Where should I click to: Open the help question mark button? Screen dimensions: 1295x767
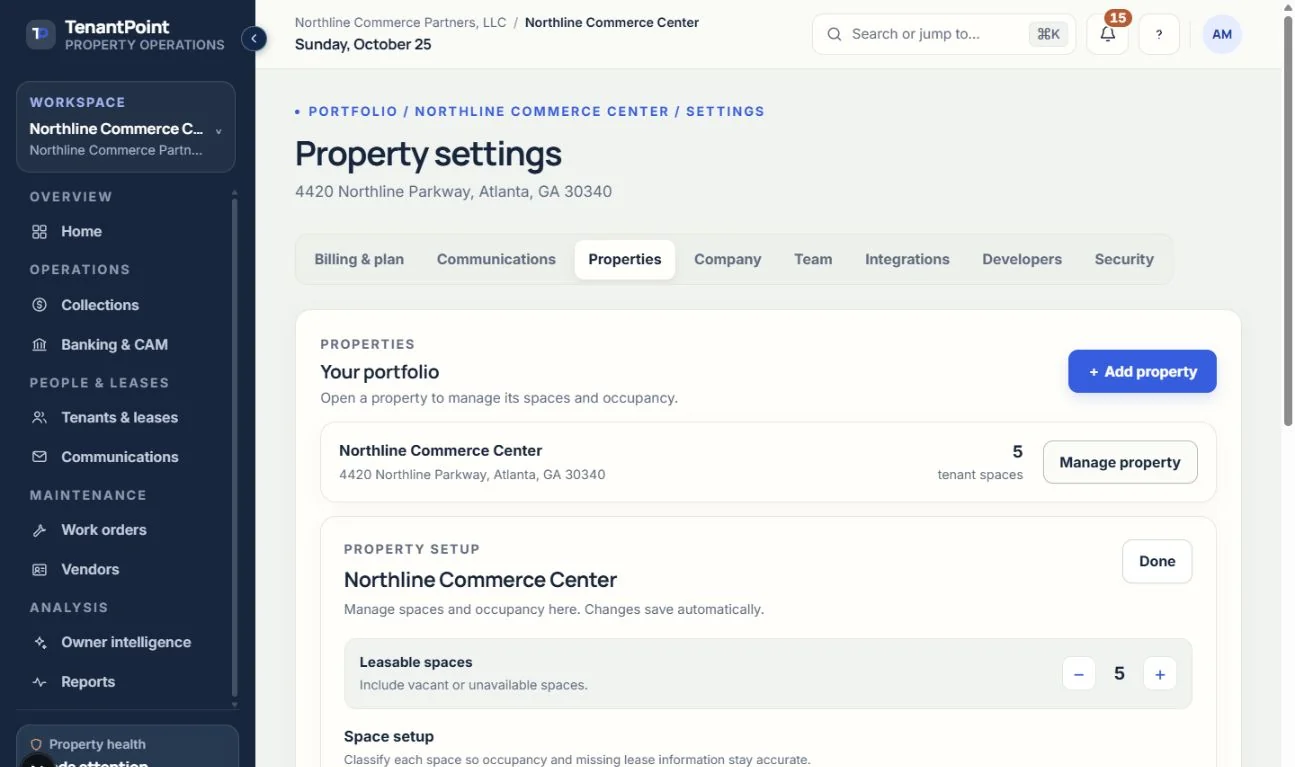click(x=1159, y=34)
